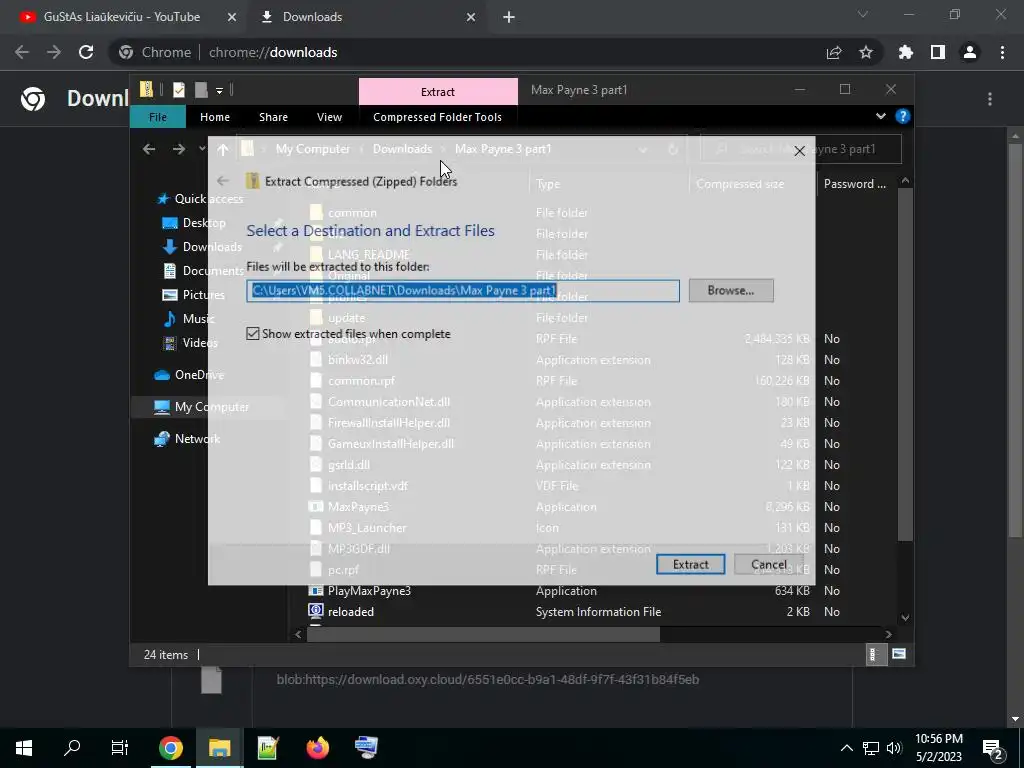Click the Extract button in dialog
Image resolution: width=1024 pixels, height=768 pixels.
[x=690, y=564]
